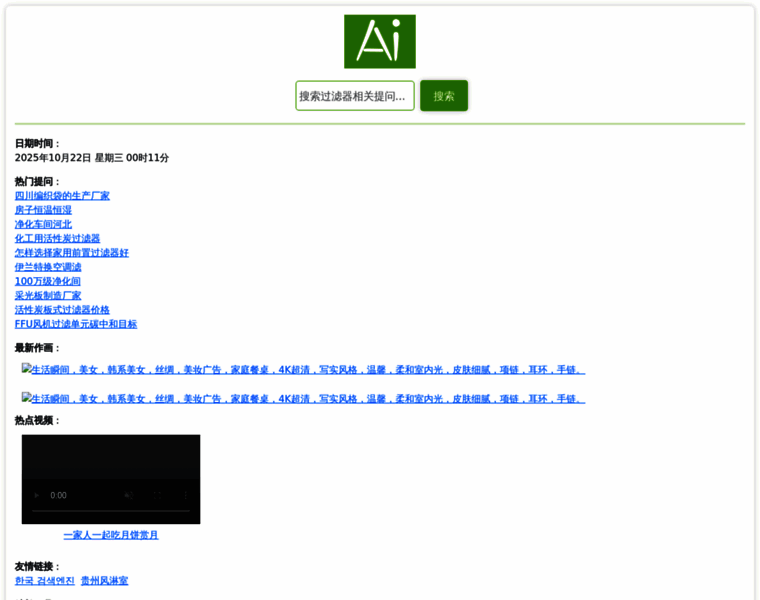This screenshot has height=600, width=760.
Task: Open the video's three-dot more options menu
Action: [186, 495]
